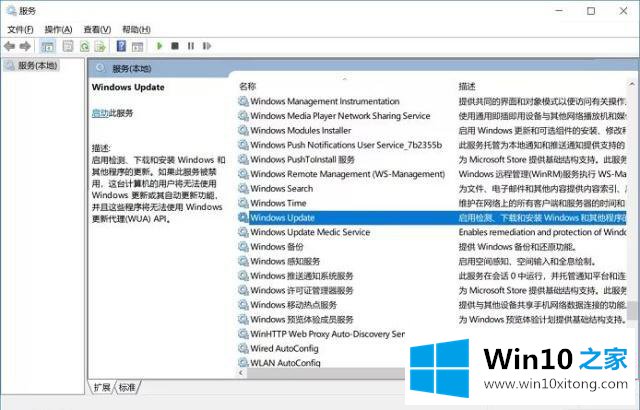640x410 pixels.
Task: Switch to the 标准 tab
Action: 127,387
